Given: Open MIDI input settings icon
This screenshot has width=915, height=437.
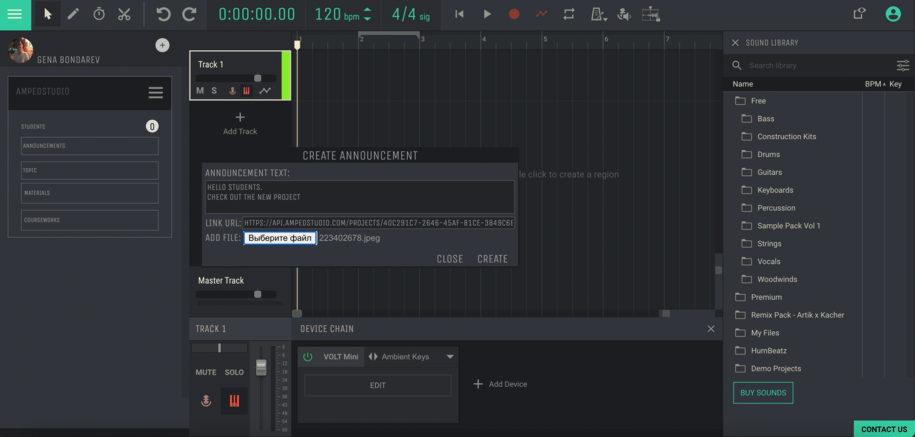Looking at the screenshot, I should point(624,15).
